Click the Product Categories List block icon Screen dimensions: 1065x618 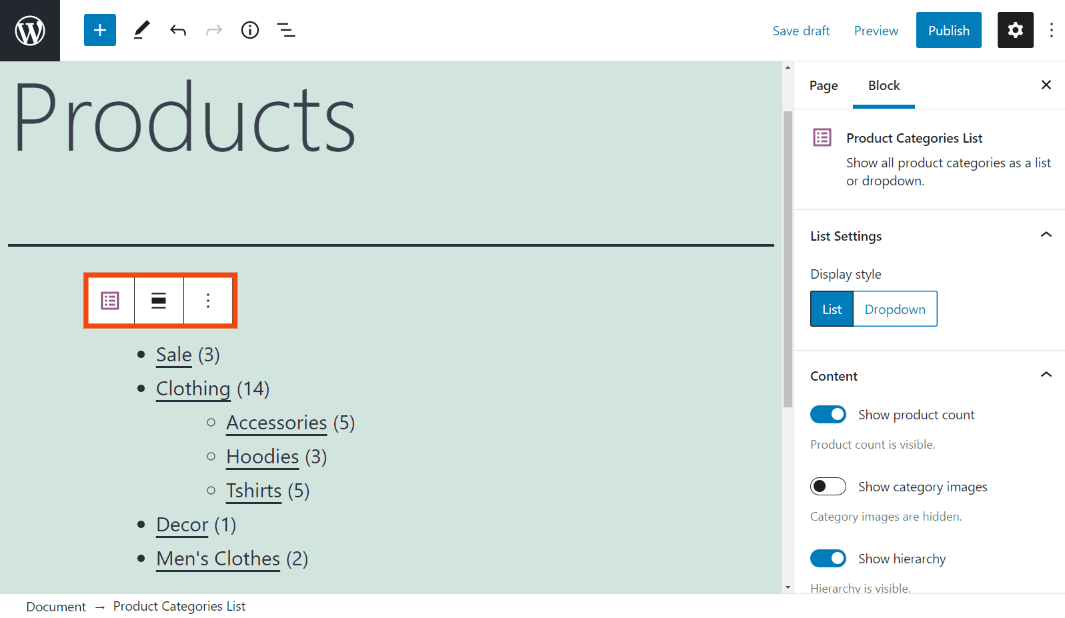tap(110, 300)
